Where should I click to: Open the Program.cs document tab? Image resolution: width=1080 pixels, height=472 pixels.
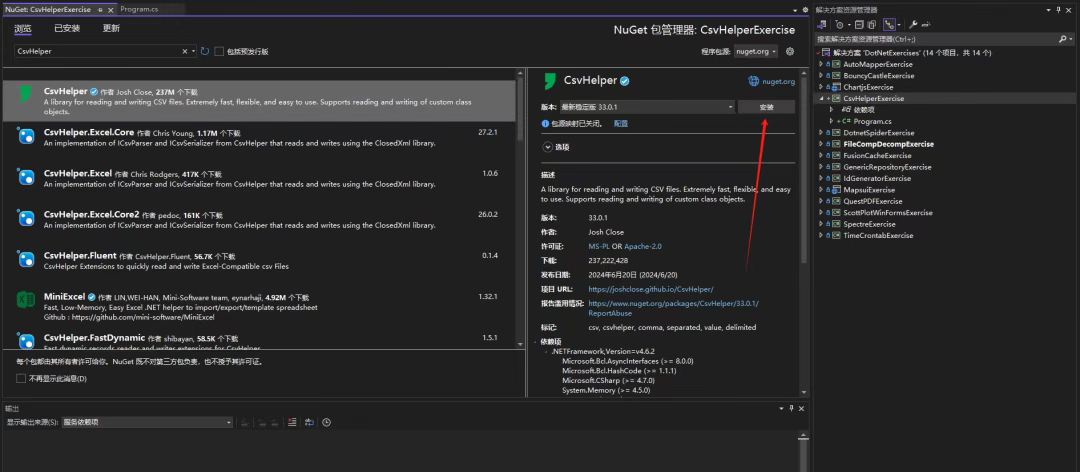point(139,10)
